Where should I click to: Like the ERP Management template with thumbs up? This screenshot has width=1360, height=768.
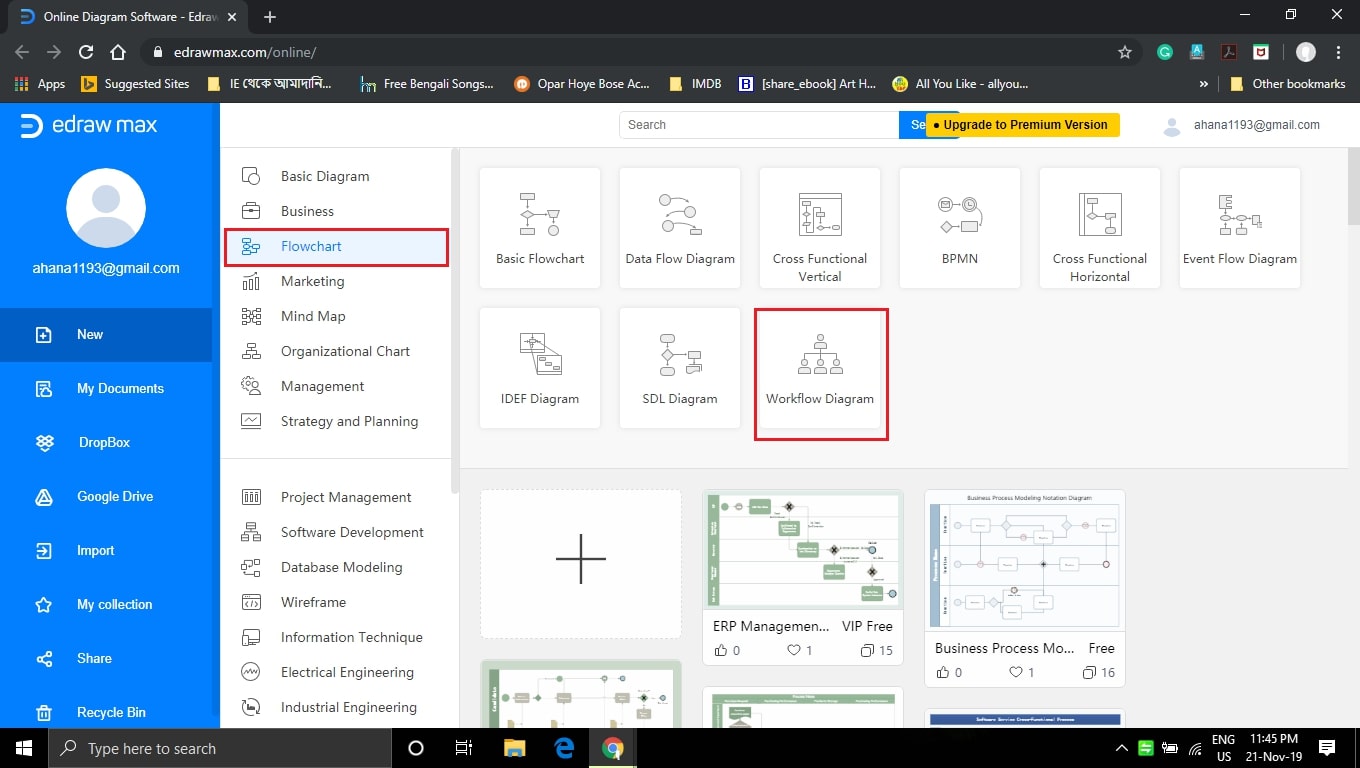[723, 650]
